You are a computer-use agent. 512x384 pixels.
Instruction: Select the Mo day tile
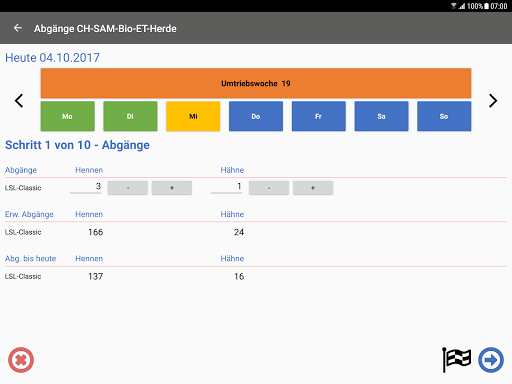coord(68,116)
